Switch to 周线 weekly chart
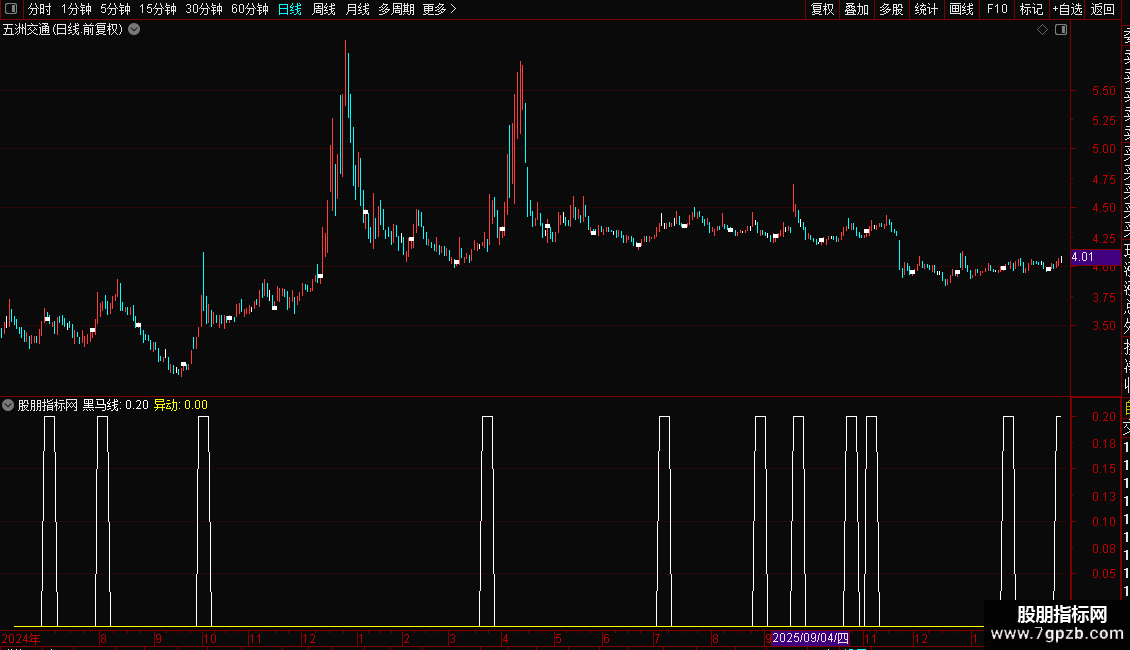The image size is (1130, 650). [x=324, y=9]
